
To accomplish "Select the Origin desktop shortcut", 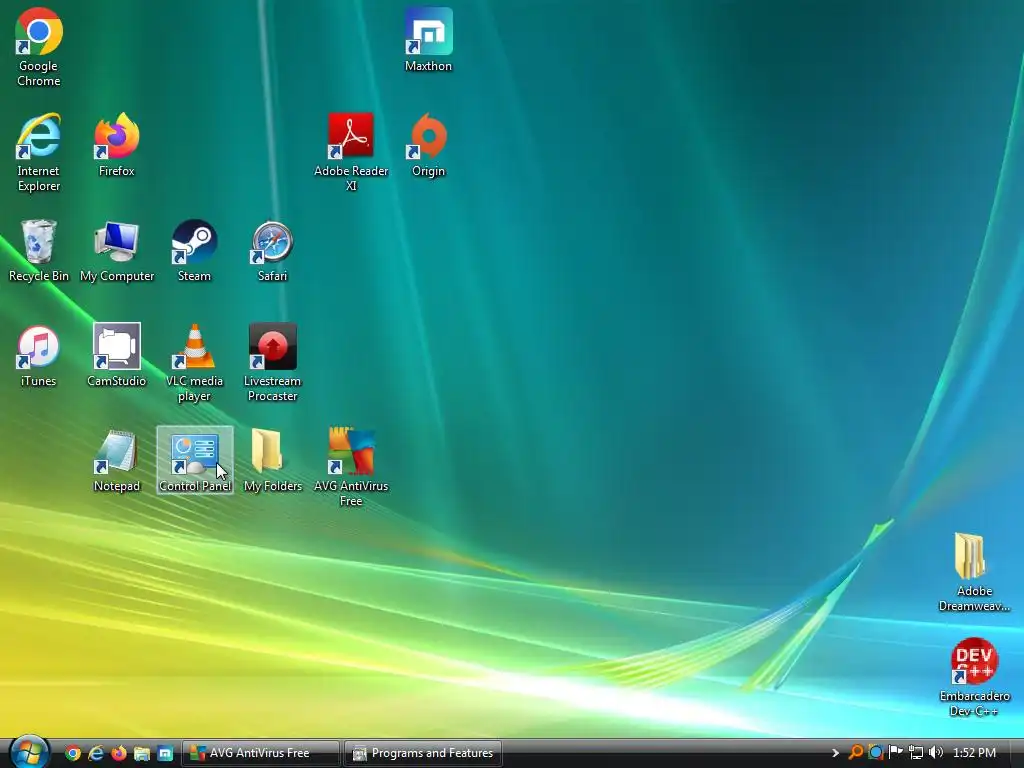I will point(428,144).
